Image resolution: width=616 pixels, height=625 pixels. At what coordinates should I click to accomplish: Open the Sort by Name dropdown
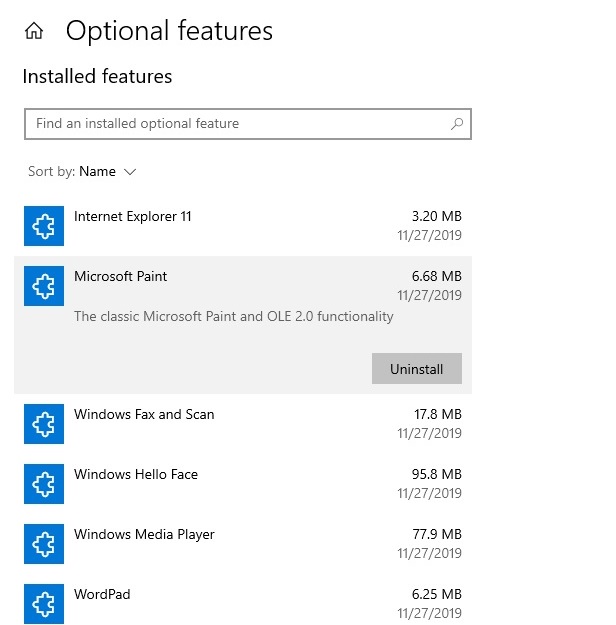point(97,172)
